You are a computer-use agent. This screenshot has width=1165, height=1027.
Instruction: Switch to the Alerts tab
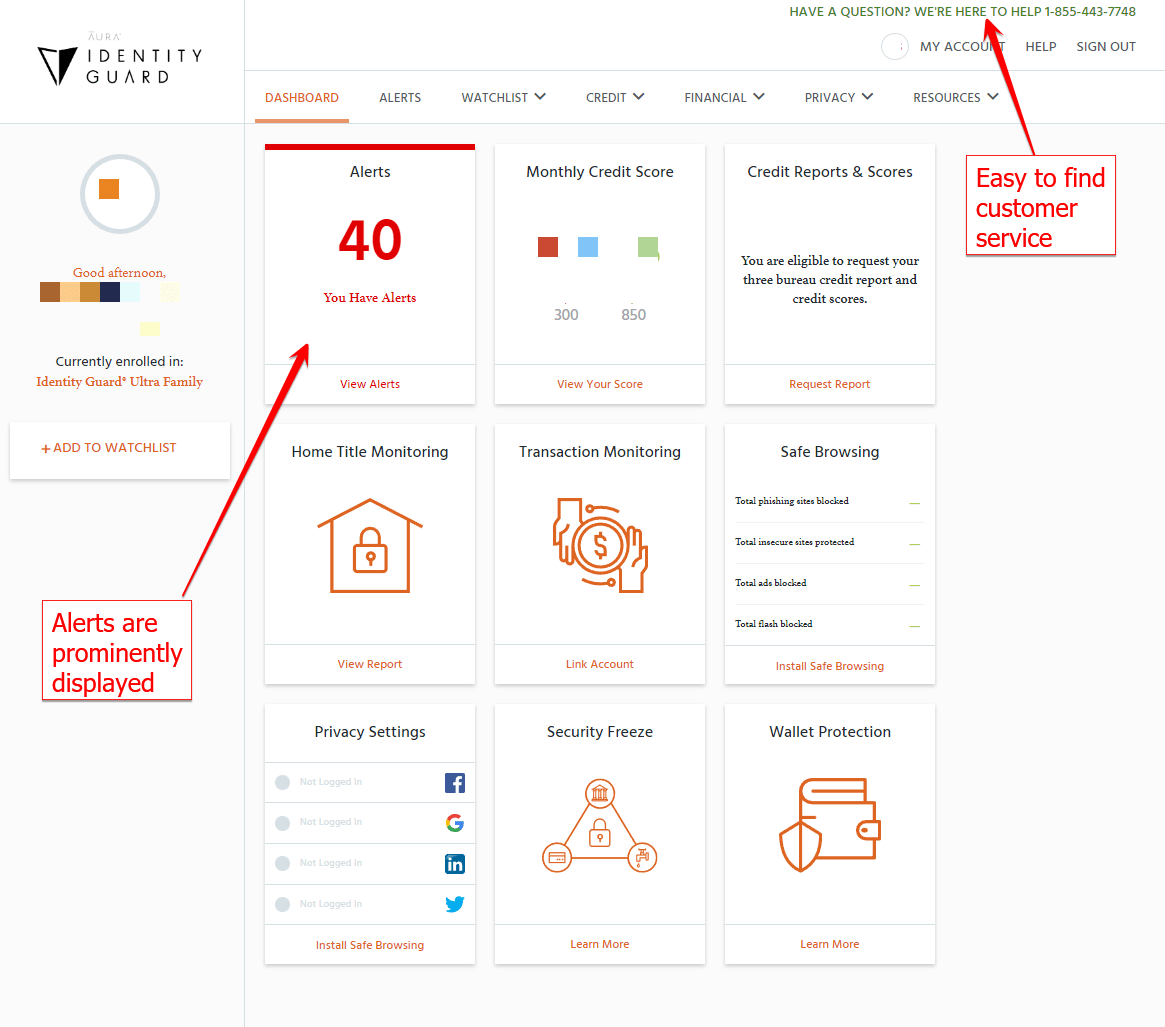click(400, 97)
